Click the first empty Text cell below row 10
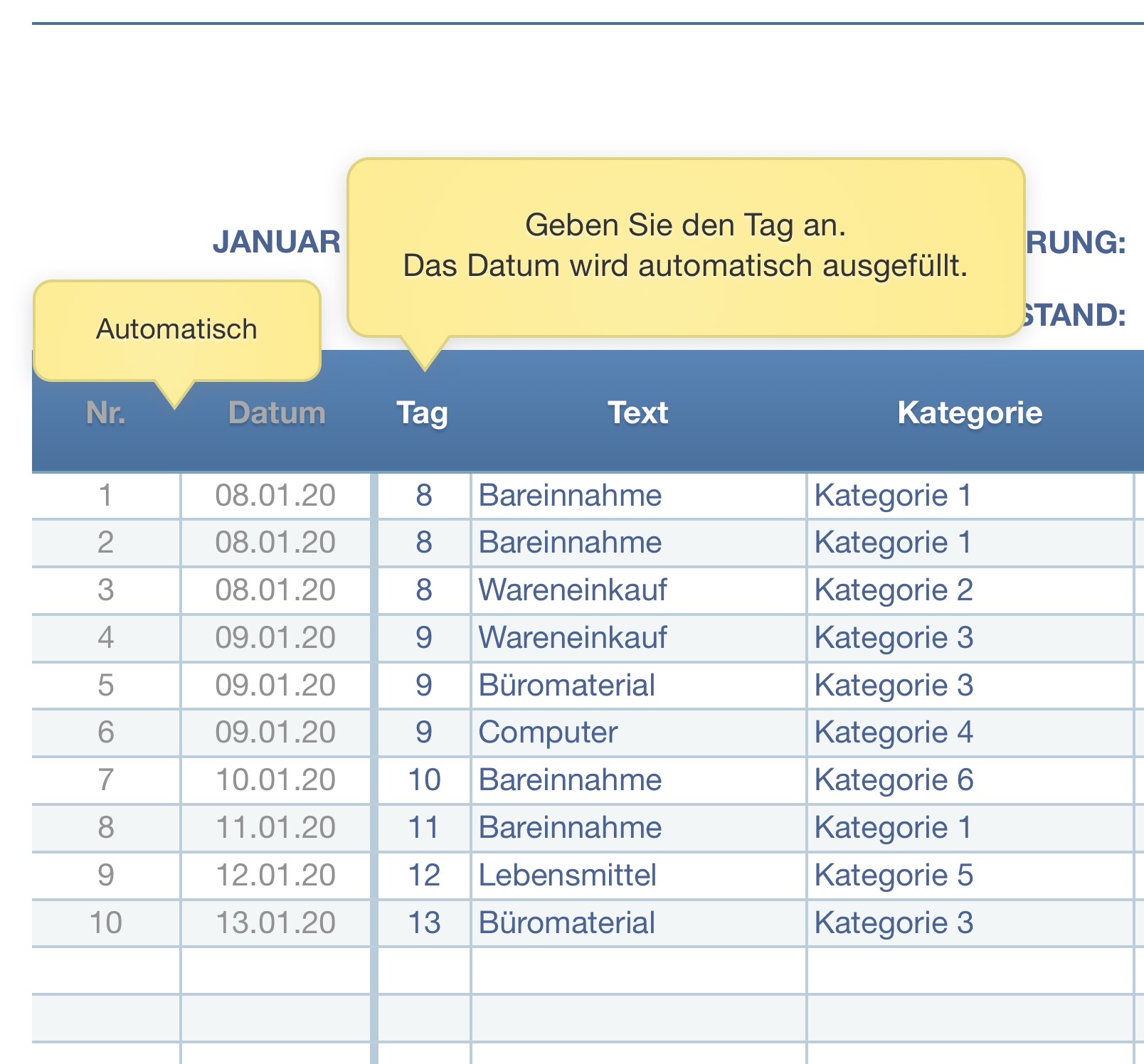1144x1064 pixels. coord(637,971)
